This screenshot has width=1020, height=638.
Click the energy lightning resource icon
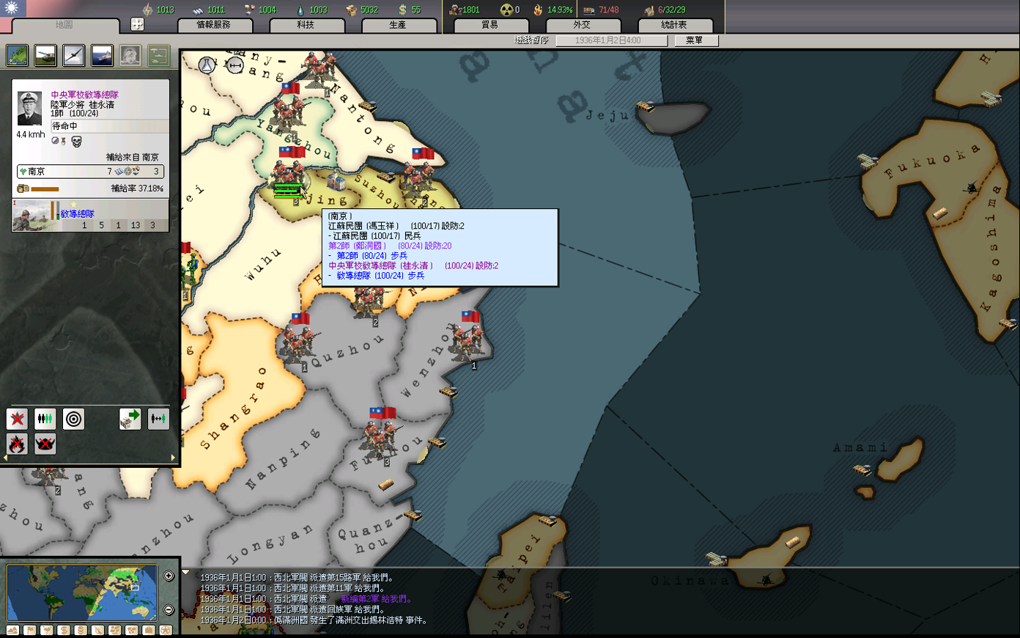(148, 9)
